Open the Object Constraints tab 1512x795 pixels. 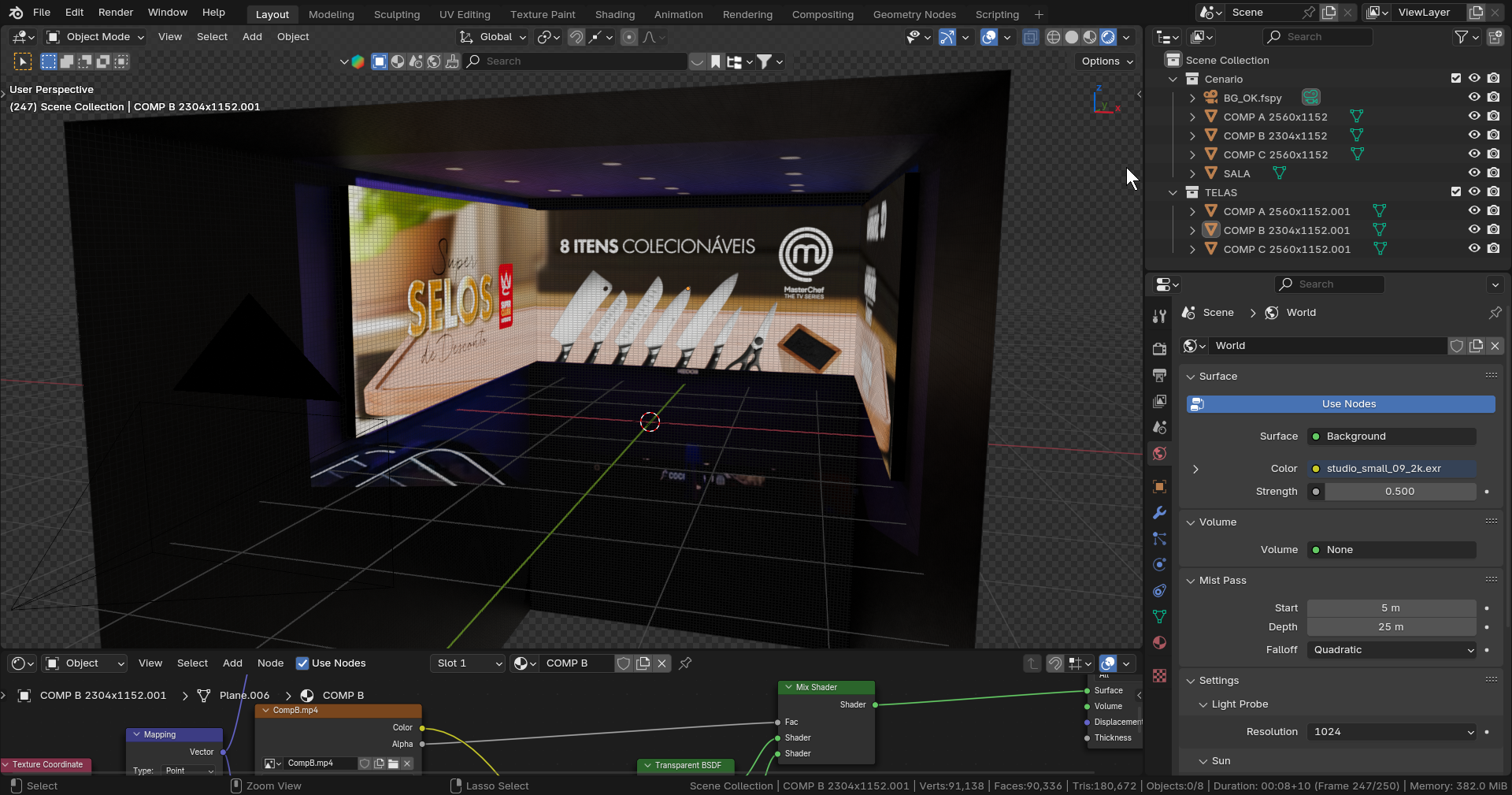(x=1159, y=590)
